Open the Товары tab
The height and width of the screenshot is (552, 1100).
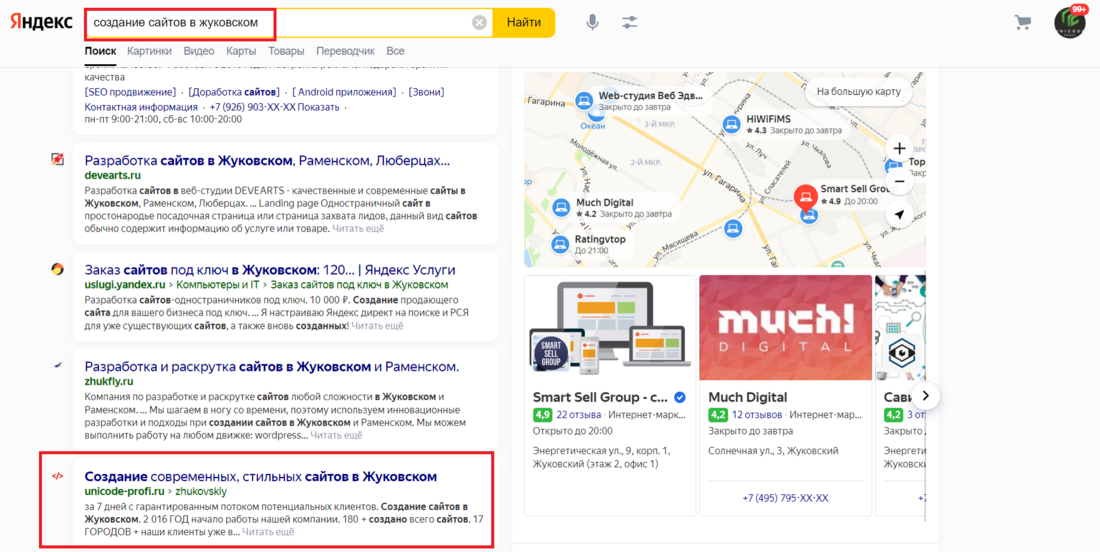(x=286, y=51)
